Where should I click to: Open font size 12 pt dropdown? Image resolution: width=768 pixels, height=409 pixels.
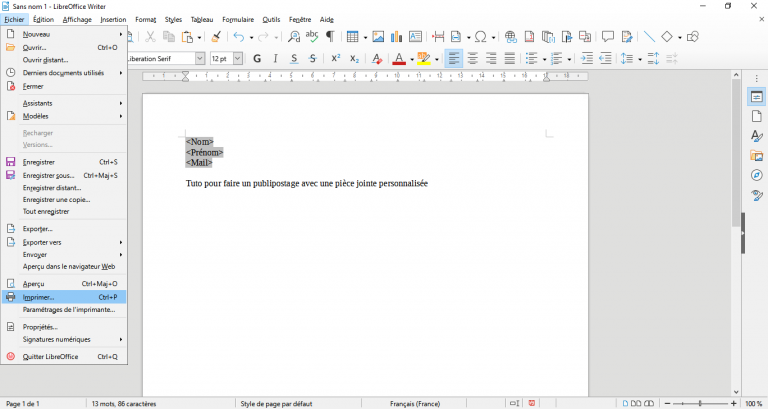click(x=238, y=59)
